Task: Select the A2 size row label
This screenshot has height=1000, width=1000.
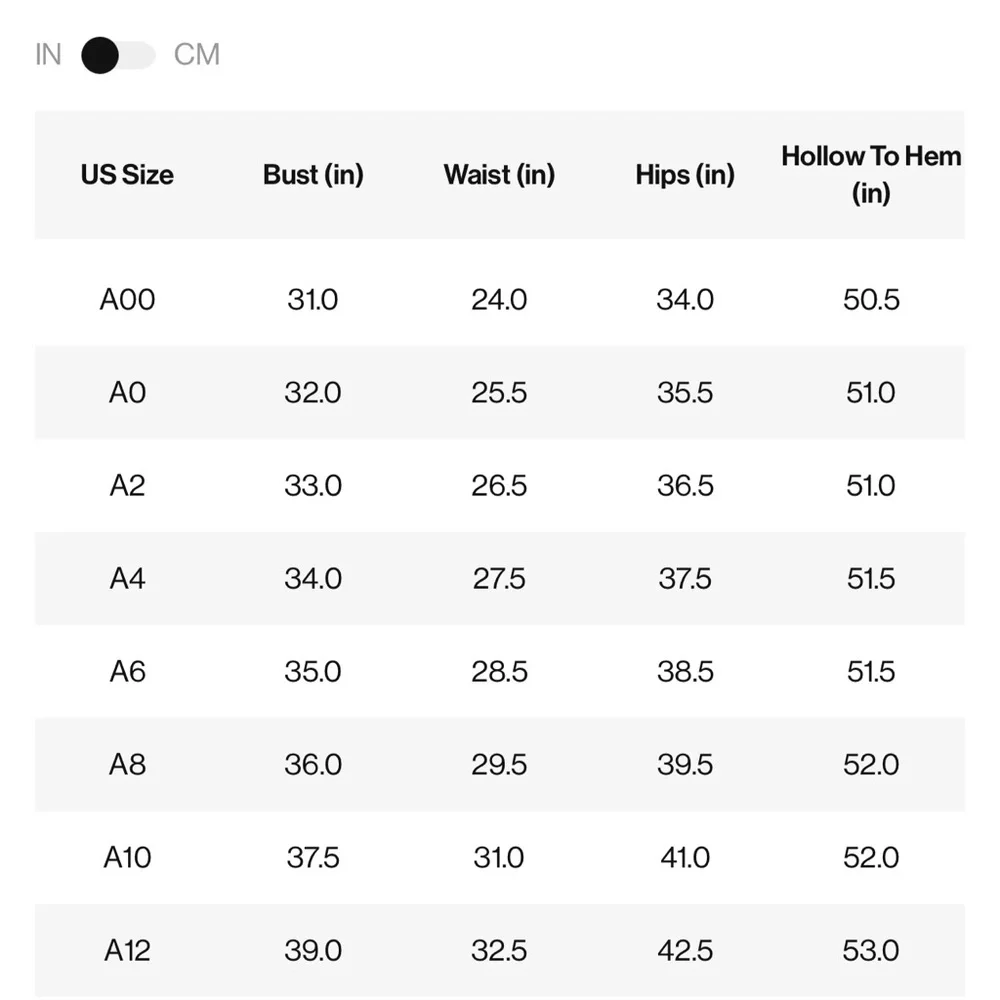Action: [128, 486]
